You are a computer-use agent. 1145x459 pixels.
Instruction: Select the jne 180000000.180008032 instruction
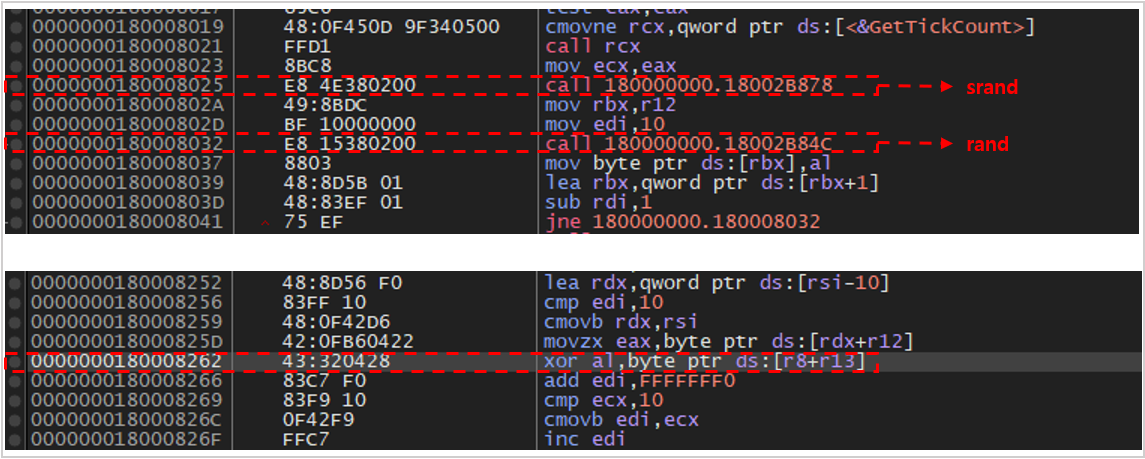coord(682,221)
